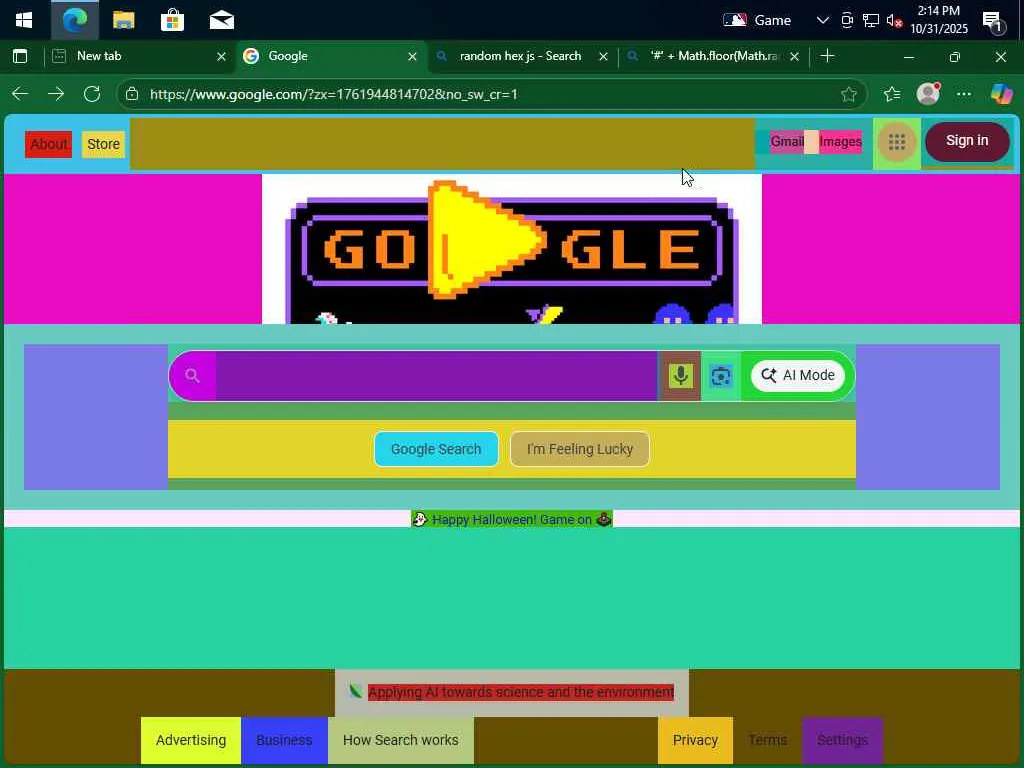Click the Sign in button
This screenshot has height=768, width=1024.
967,141
